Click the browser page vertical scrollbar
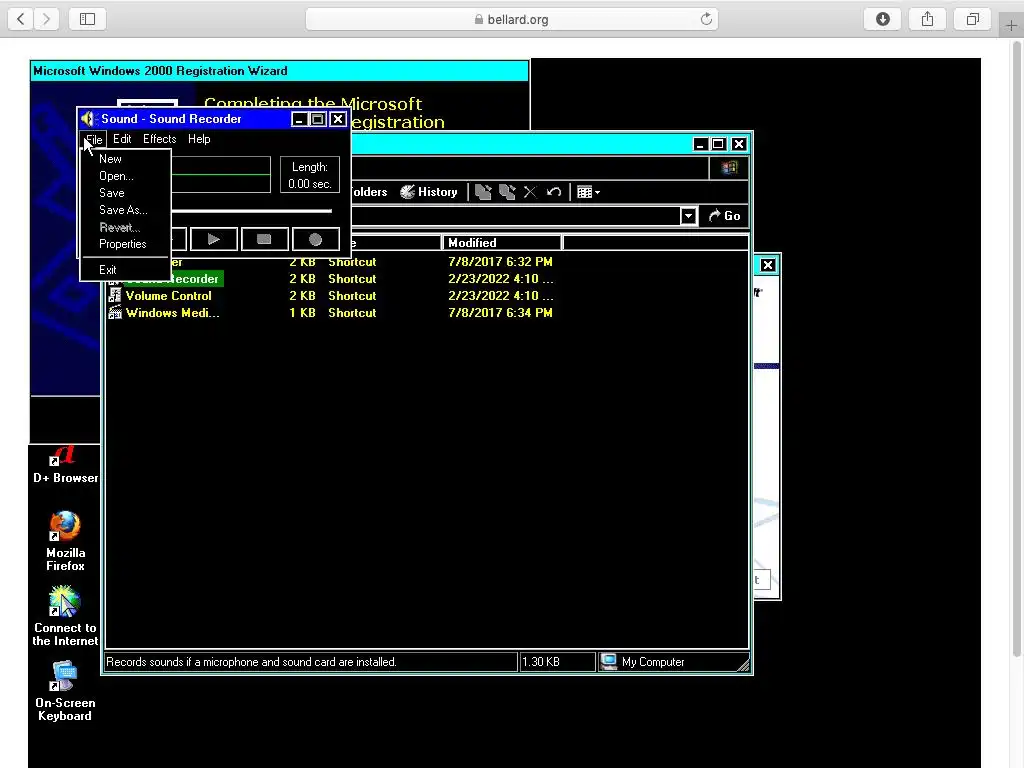 tap(1017, 349)
